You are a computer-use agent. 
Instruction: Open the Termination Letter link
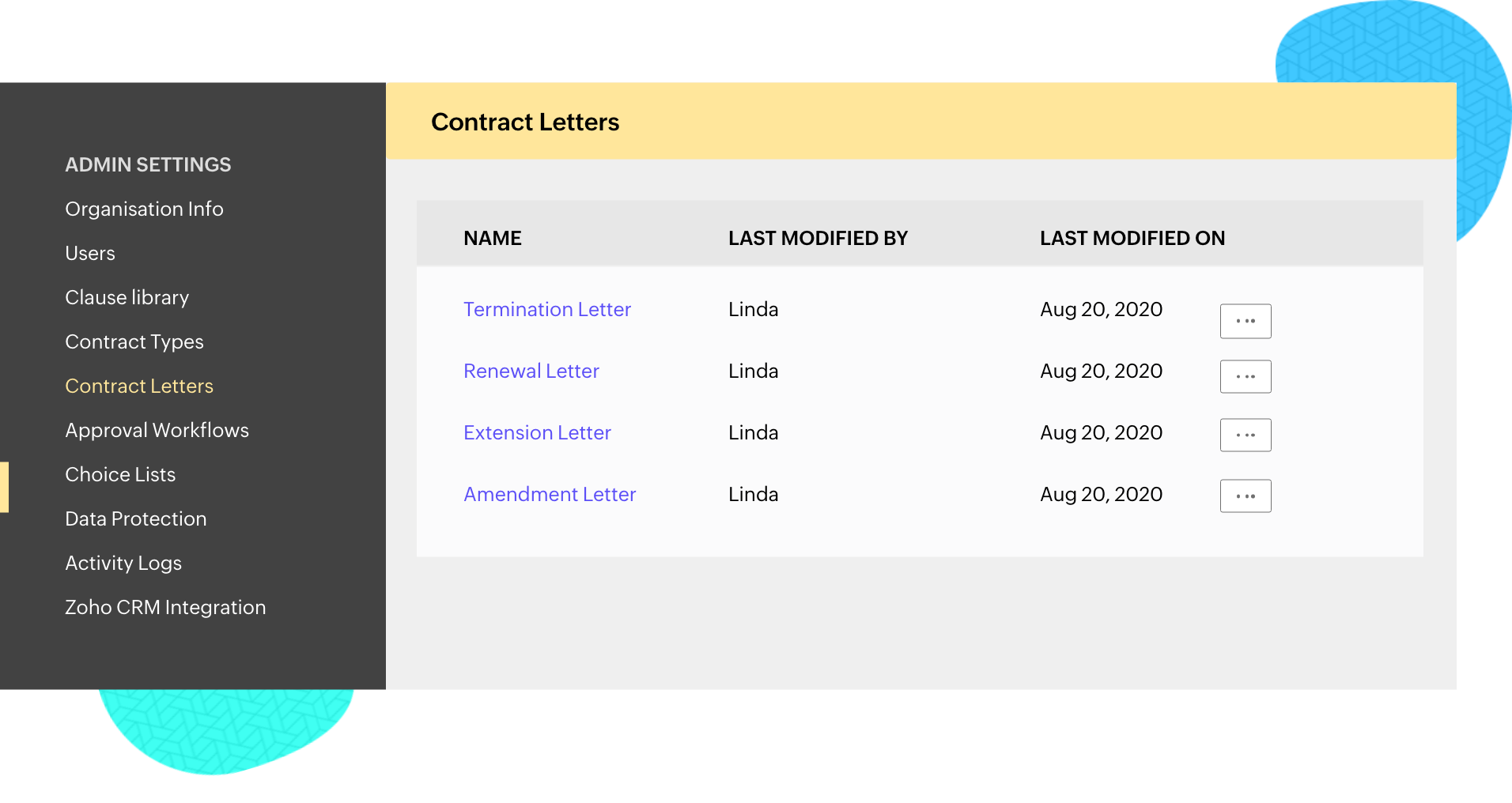[x=546, y=310]
